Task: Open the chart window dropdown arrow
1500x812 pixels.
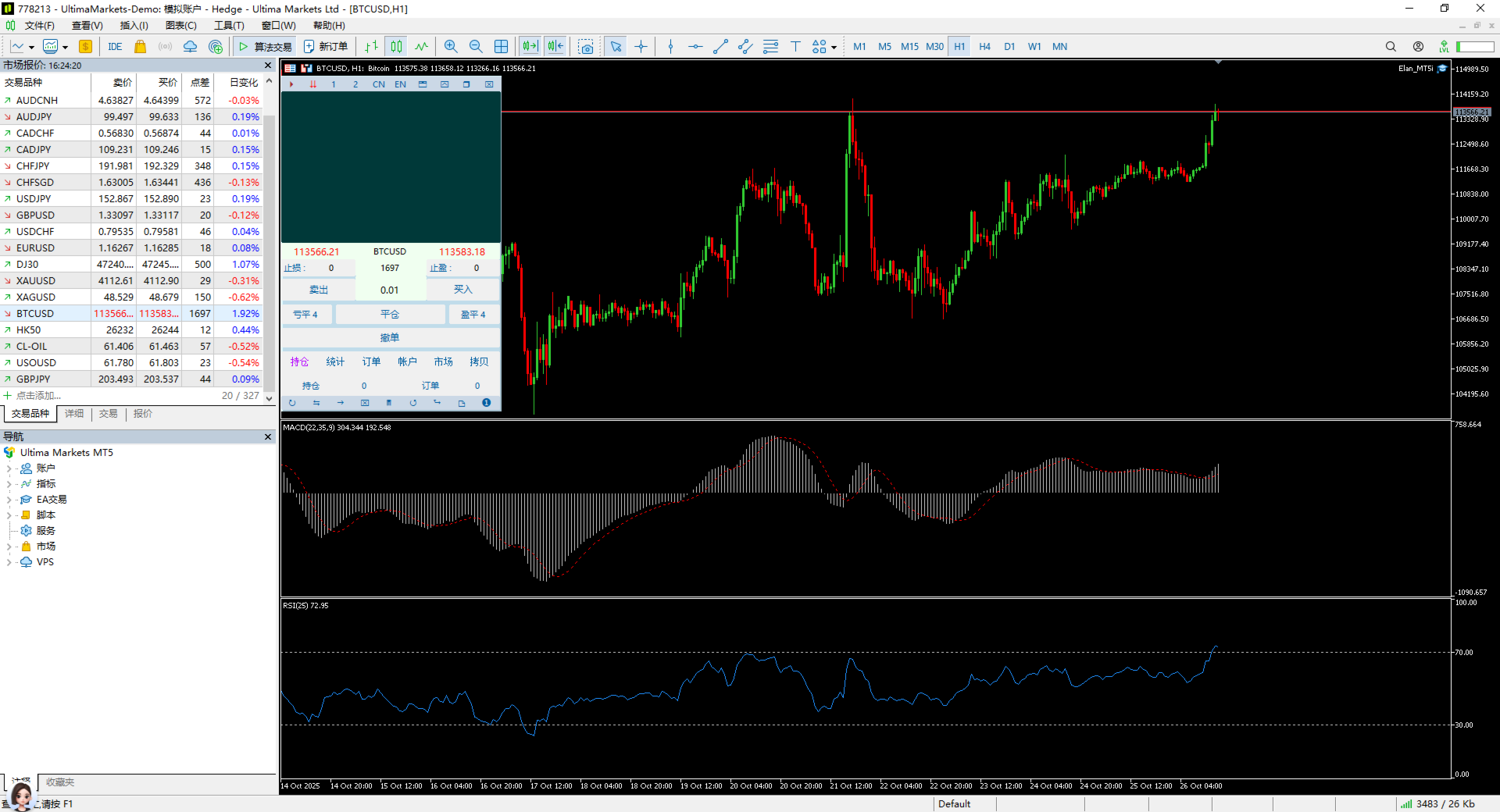Action: point(31,48)
